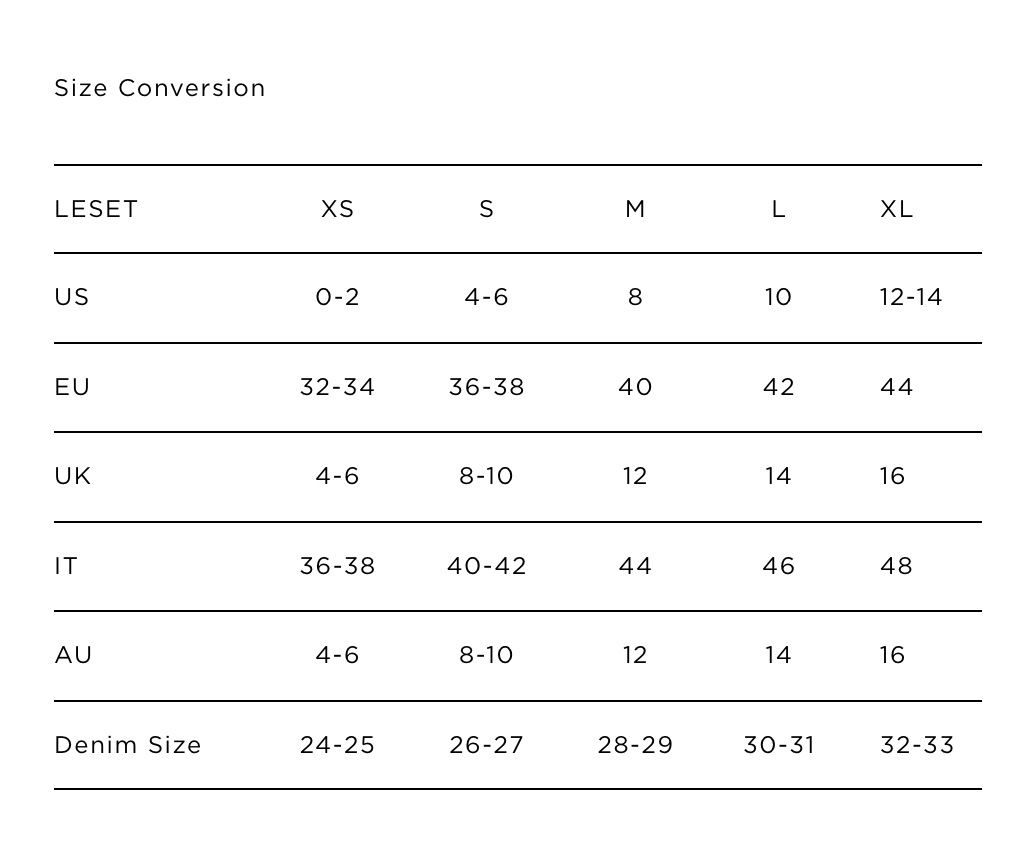Select the US row label
This screenshot has height=852, width=1036.
coord(72,297)
